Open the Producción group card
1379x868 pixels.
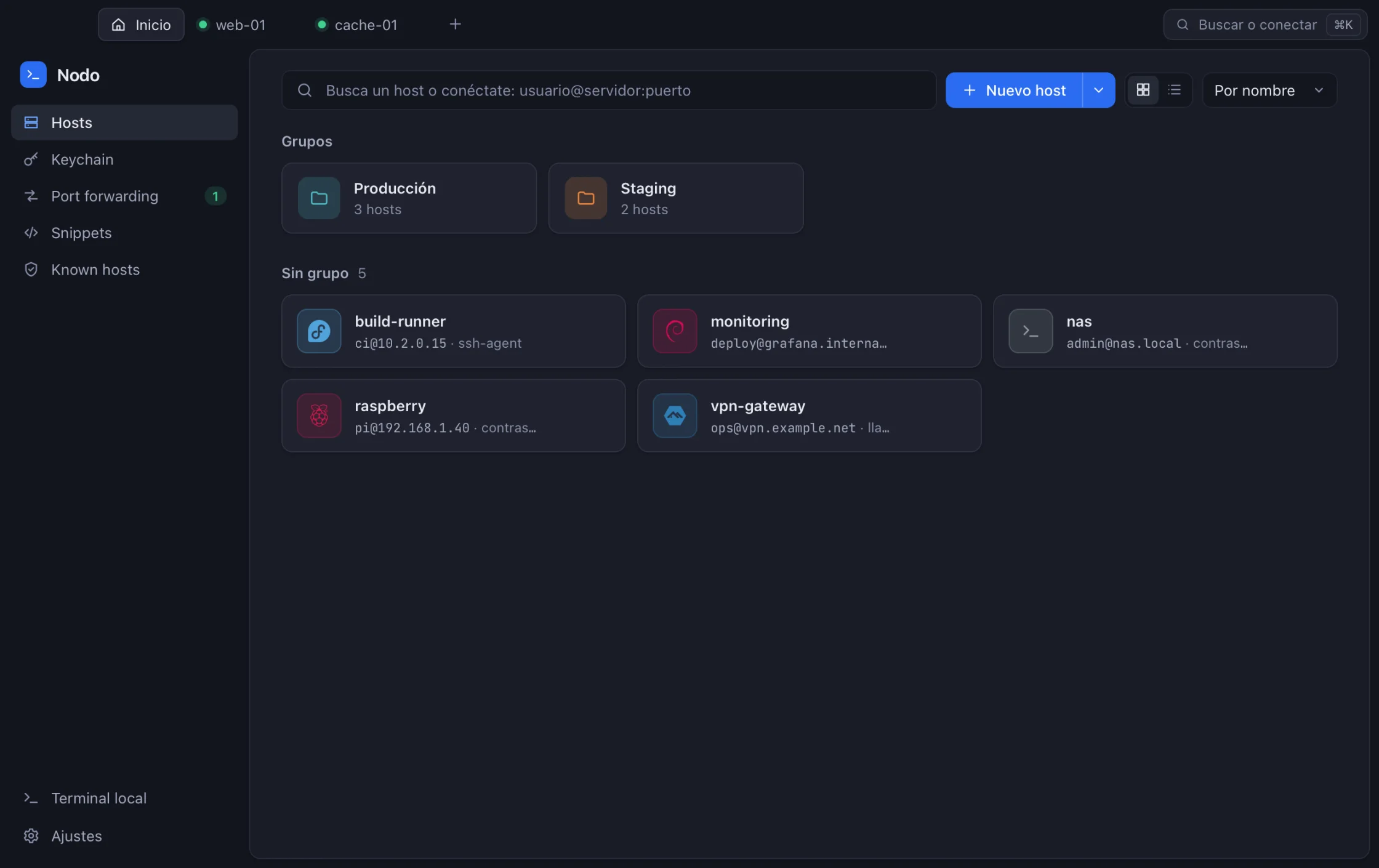409,198
